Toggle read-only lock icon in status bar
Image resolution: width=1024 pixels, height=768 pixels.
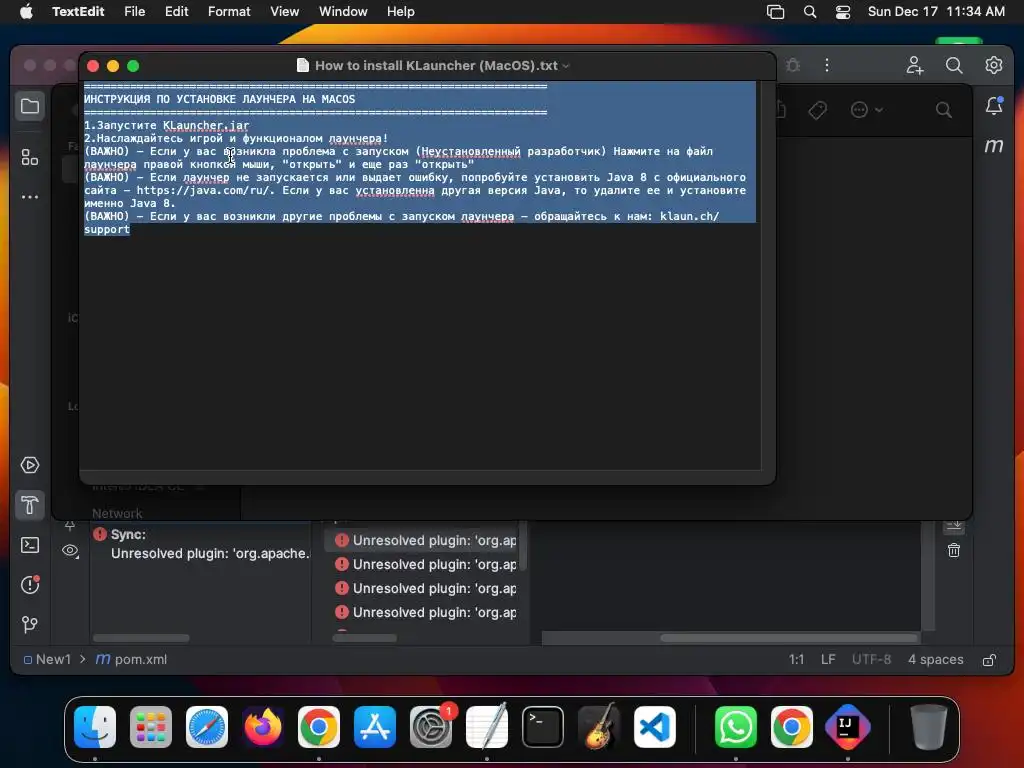pos(989,660)
